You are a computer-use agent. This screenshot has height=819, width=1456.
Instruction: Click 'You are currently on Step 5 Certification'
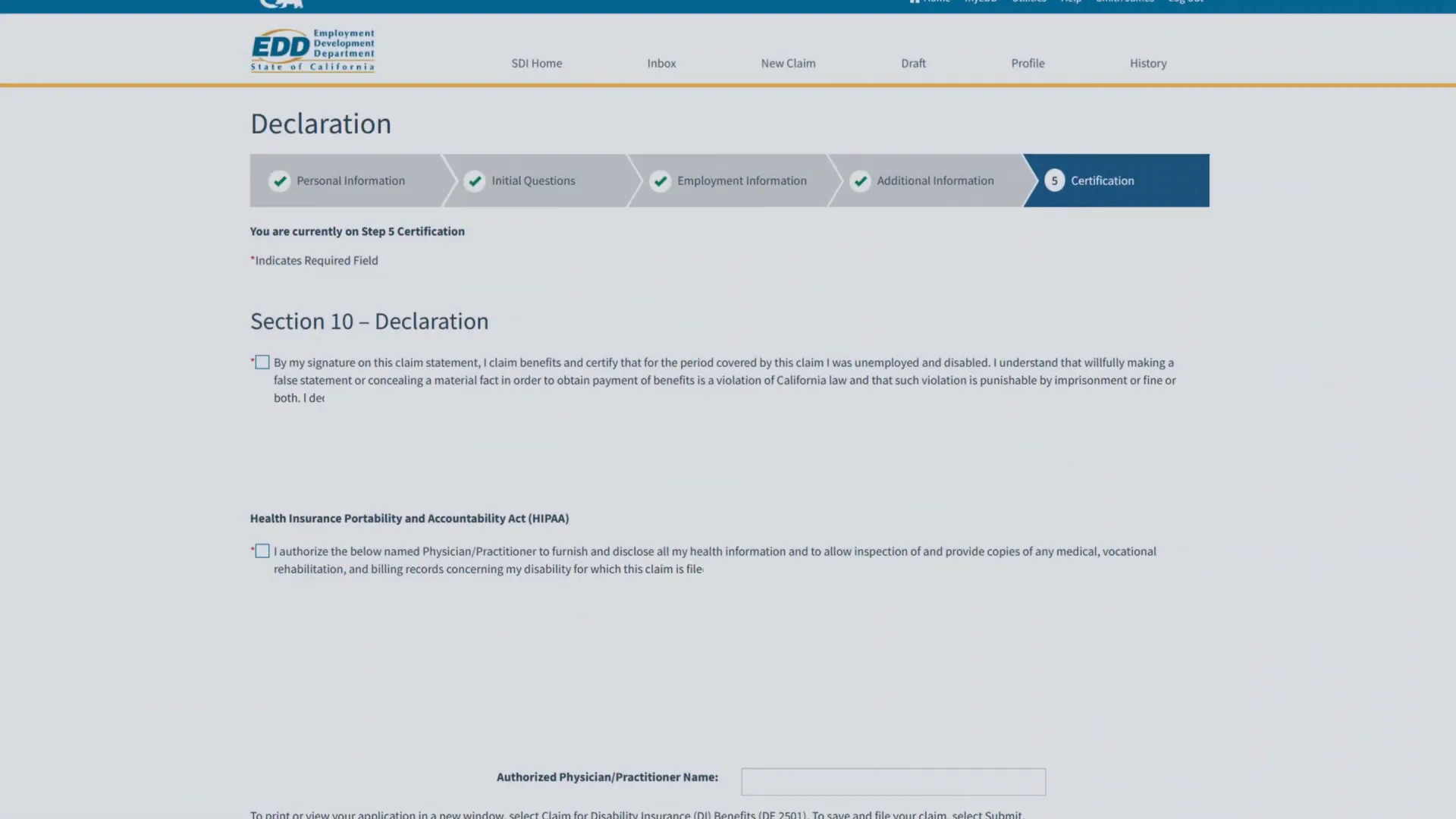357,231
